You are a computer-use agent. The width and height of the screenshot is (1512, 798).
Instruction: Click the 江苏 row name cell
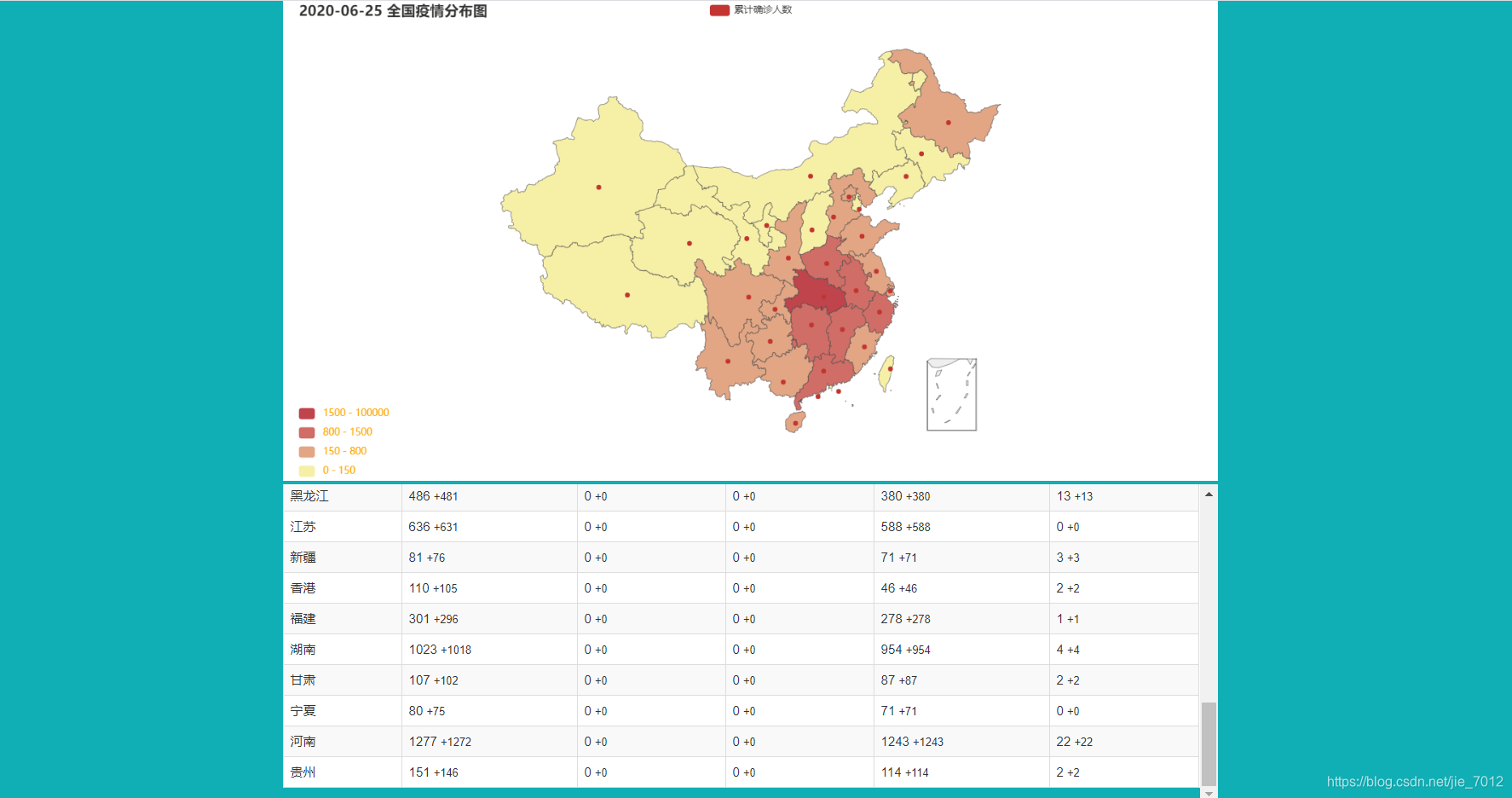(x=343, y=527)
